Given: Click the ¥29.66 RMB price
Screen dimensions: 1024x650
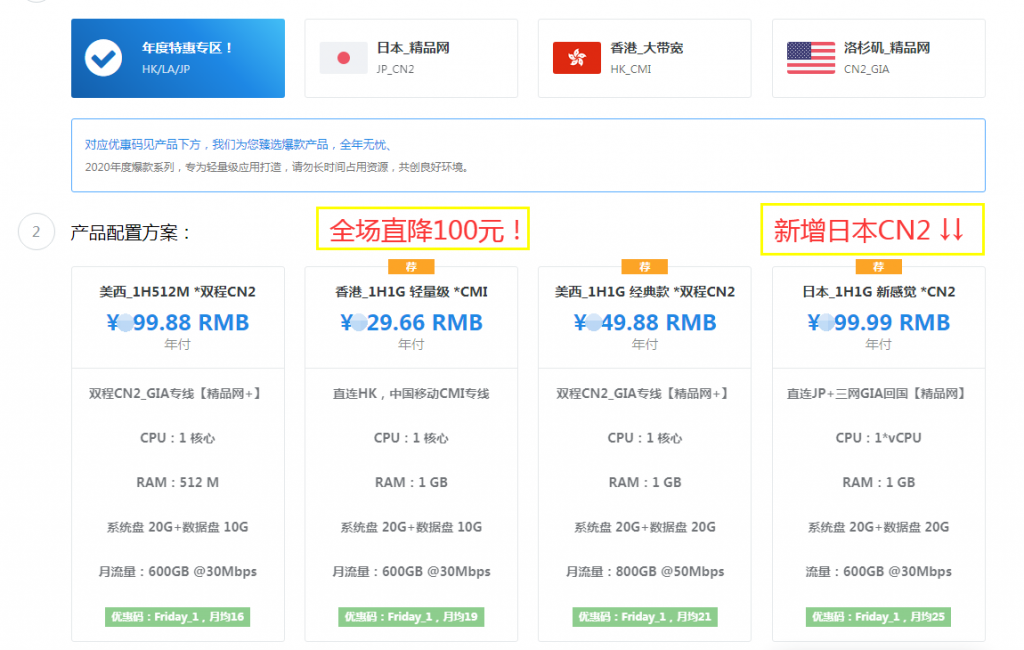Looking at the screenshot, I should tap(411, 323).
